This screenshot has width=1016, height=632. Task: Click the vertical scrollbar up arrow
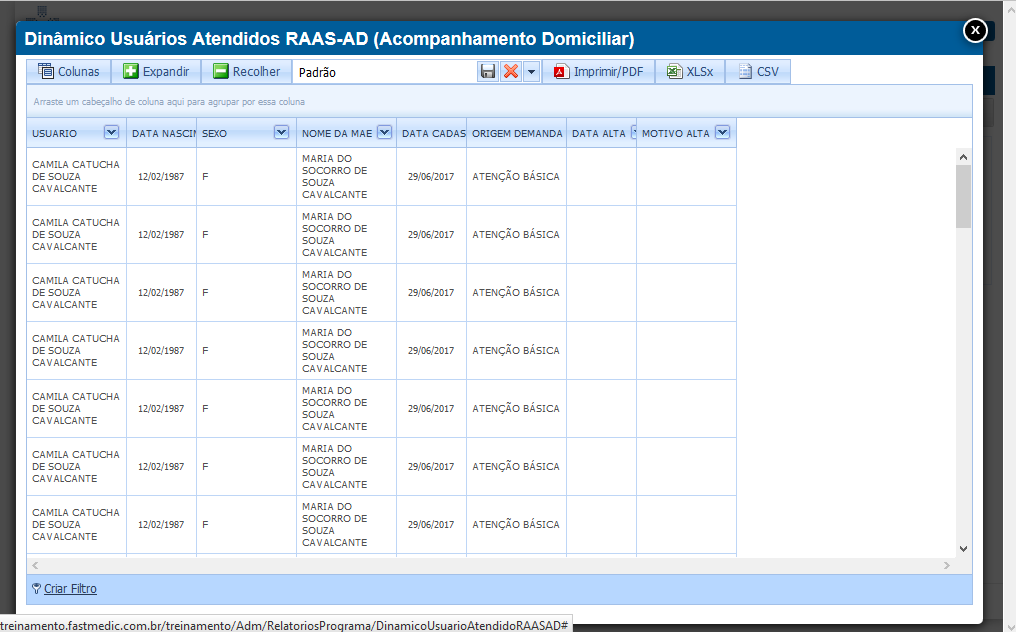964,157
